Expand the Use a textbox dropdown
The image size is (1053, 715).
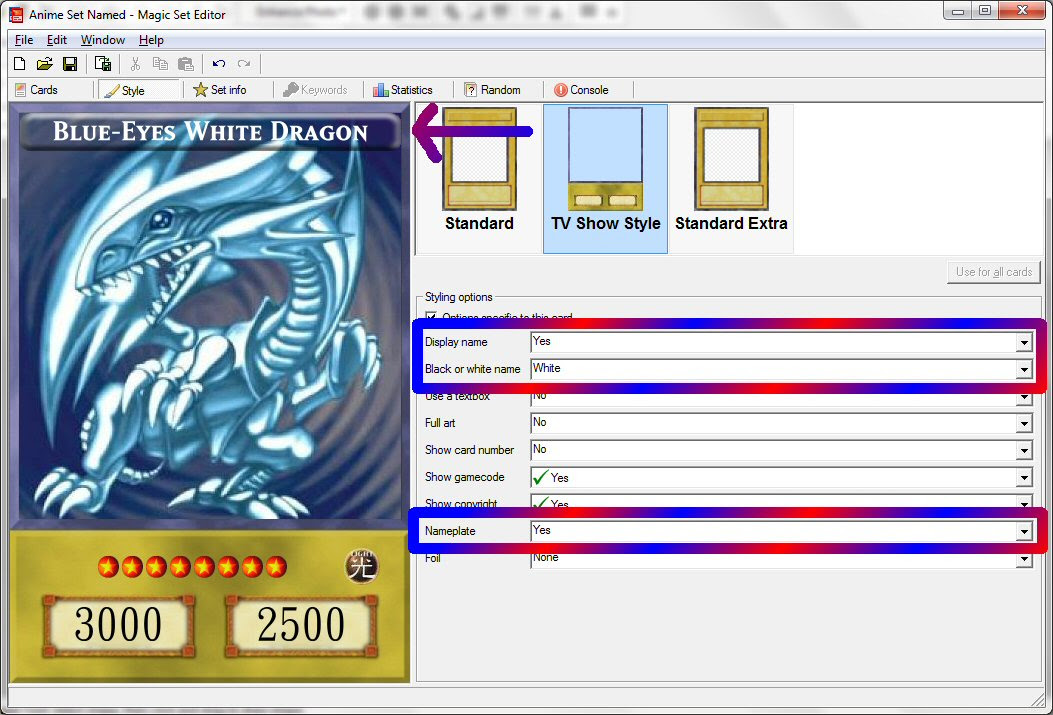1023,397
